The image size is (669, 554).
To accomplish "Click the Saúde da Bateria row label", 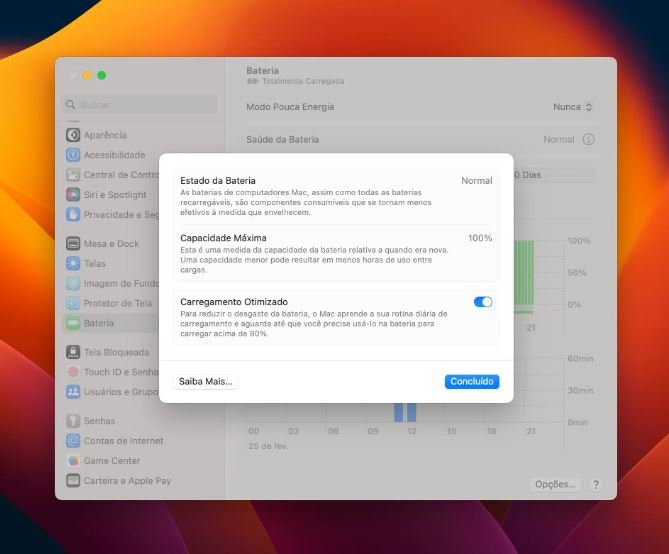I will point(282,140).
